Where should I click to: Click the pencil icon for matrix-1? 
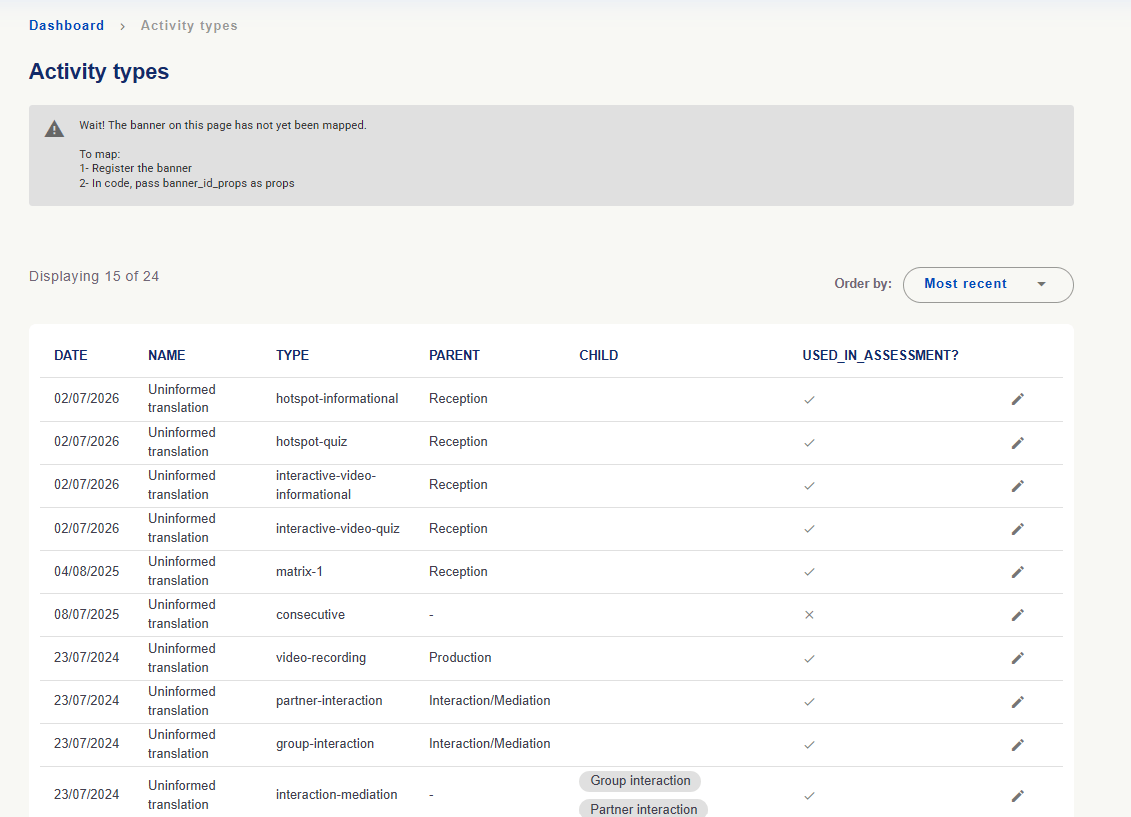(x=1018, y=572)
